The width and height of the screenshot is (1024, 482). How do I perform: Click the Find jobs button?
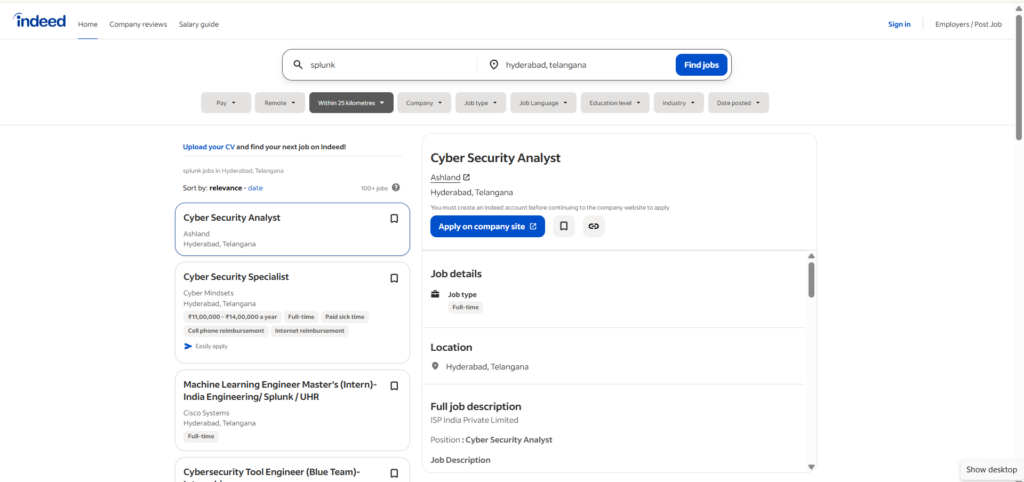tap(701, 65)
